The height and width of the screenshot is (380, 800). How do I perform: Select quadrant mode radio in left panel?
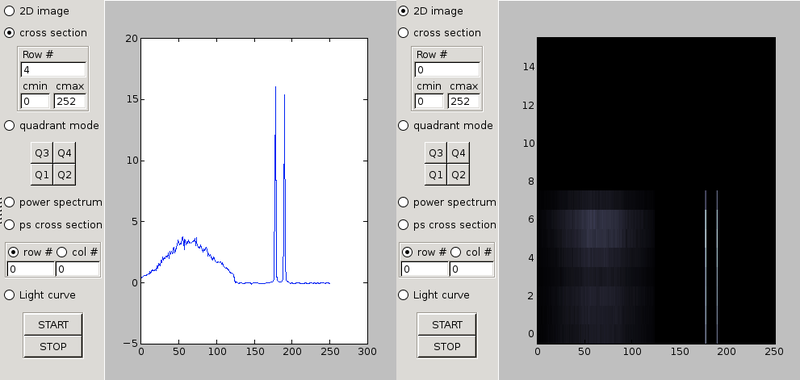click(10, 125)
